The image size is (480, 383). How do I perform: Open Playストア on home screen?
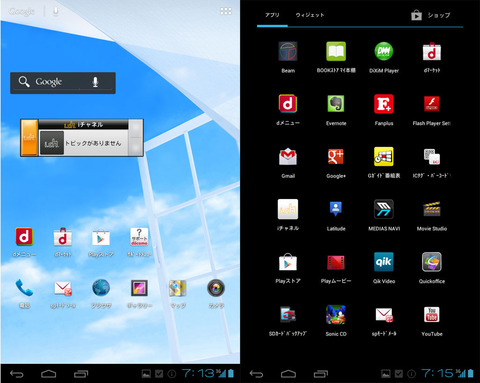(x=101, y=237)
